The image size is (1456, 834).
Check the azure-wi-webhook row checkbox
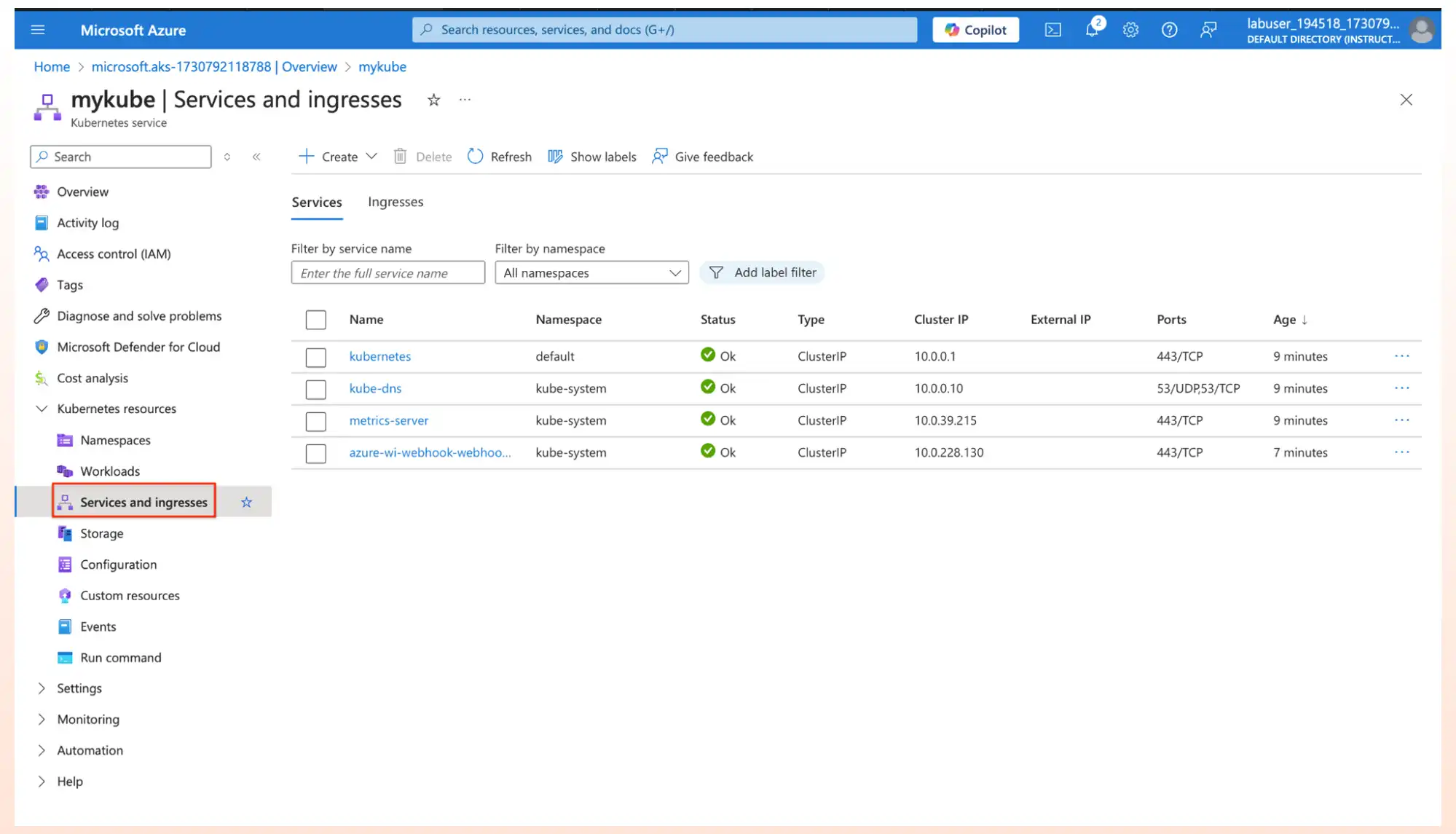tap(315, 454)
